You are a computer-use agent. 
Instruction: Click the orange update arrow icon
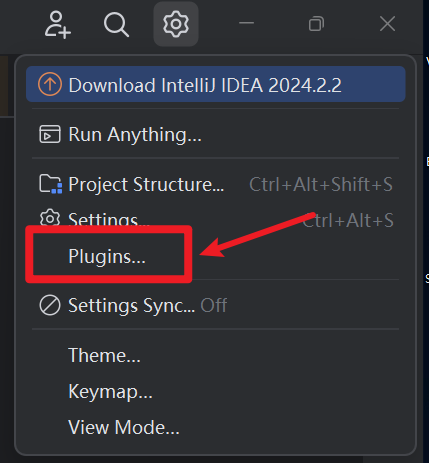coord(50,84)
